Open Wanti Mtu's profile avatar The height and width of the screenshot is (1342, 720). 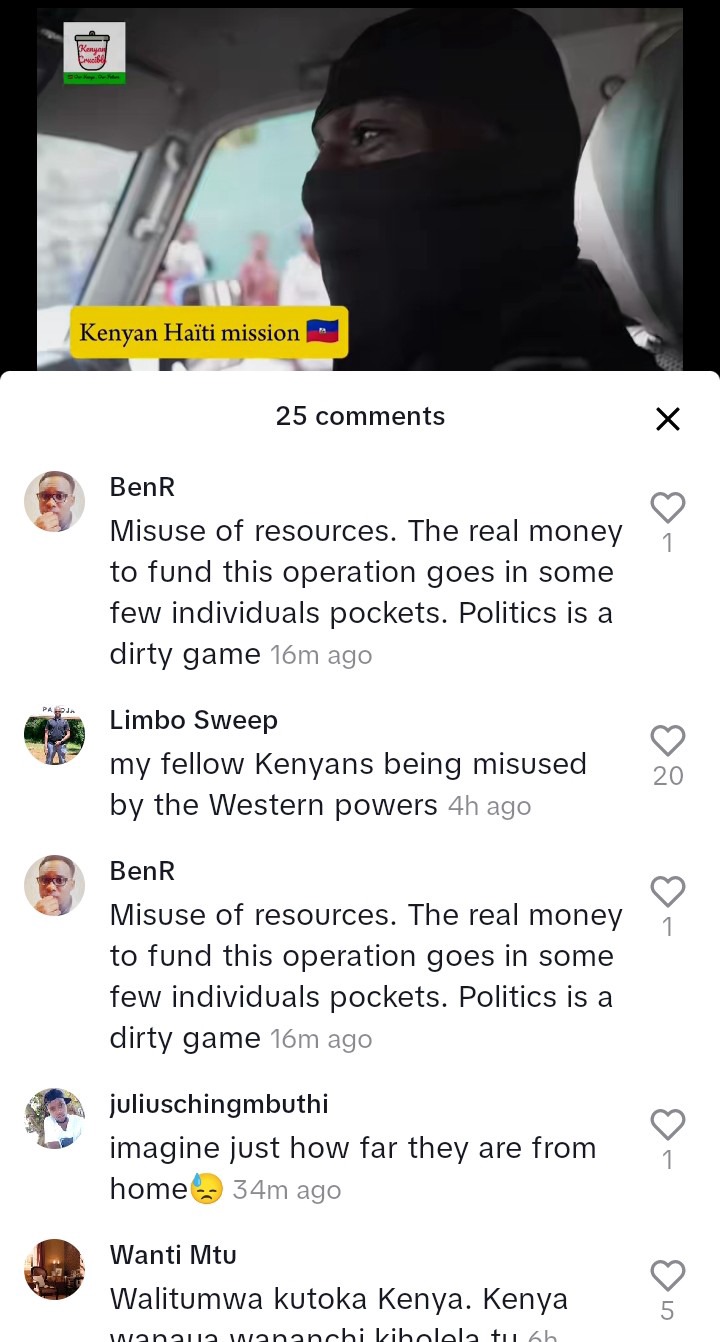(x=54, y=1269)
